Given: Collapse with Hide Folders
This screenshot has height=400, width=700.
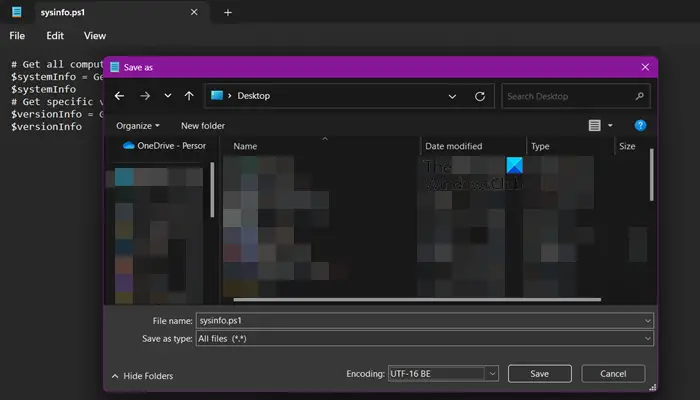Looking at the screenshot, I should click(142, 376).
